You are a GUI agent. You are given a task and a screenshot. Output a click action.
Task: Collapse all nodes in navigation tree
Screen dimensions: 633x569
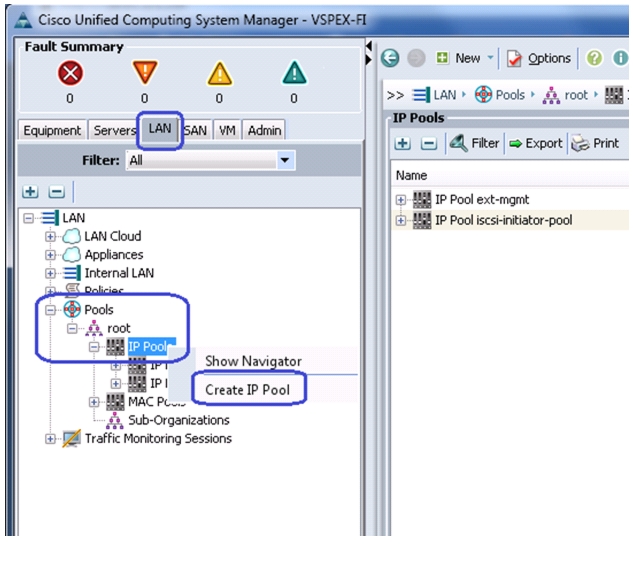point(57,191)
